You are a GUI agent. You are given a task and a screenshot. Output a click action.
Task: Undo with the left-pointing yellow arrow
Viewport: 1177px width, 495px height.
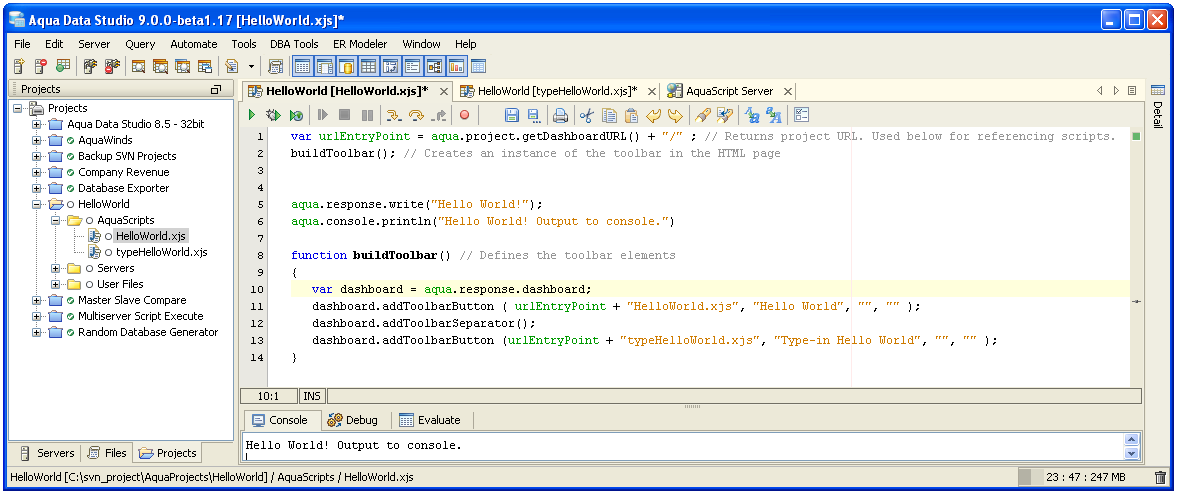653,115
